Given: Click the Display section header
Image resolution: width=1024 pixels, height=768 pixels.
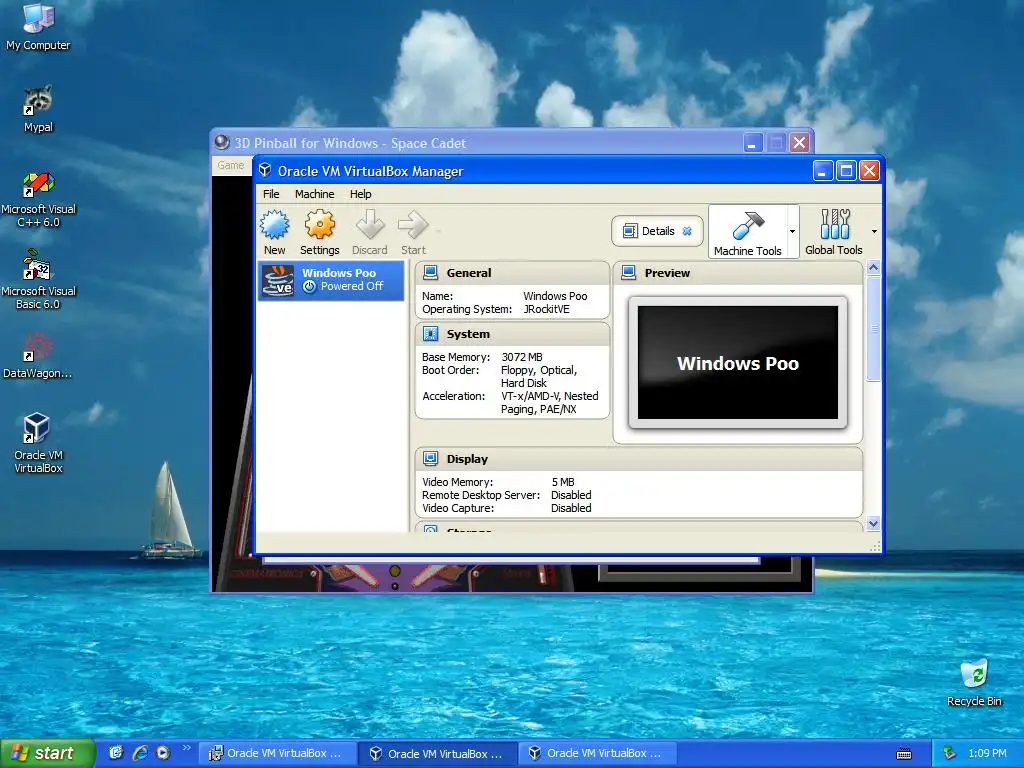Looking at the screenshot, I should coord(639,458).
